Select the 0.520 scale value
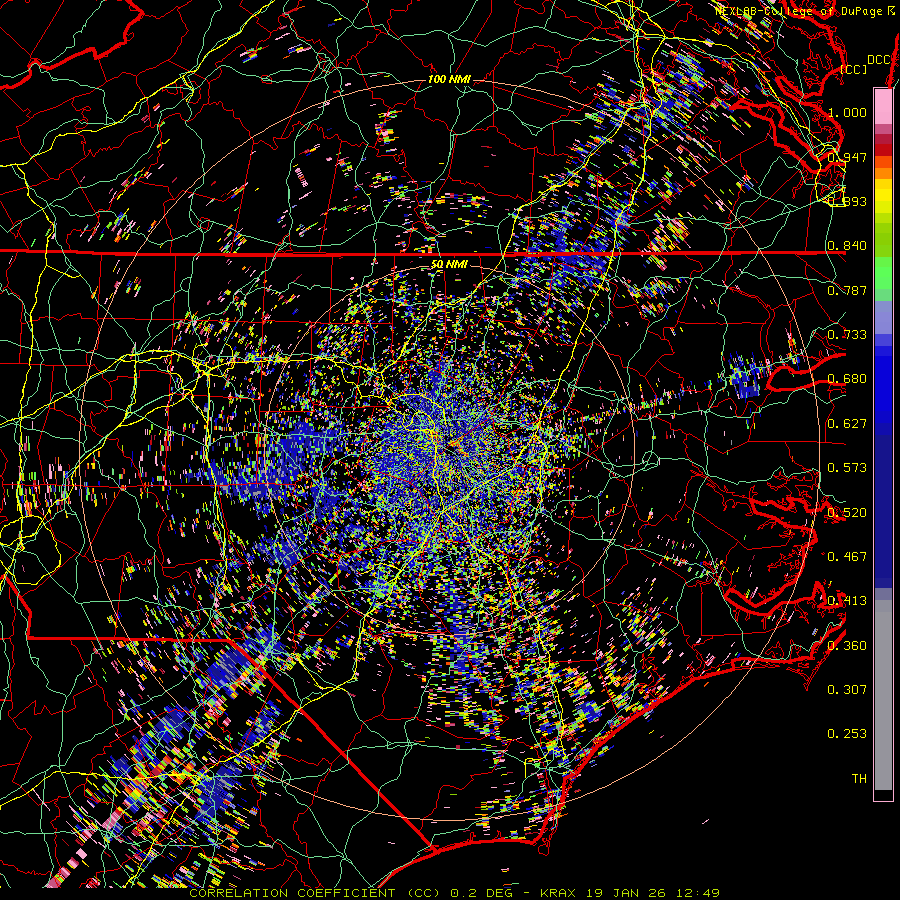900x900 pixels. [x=847, y=513]
